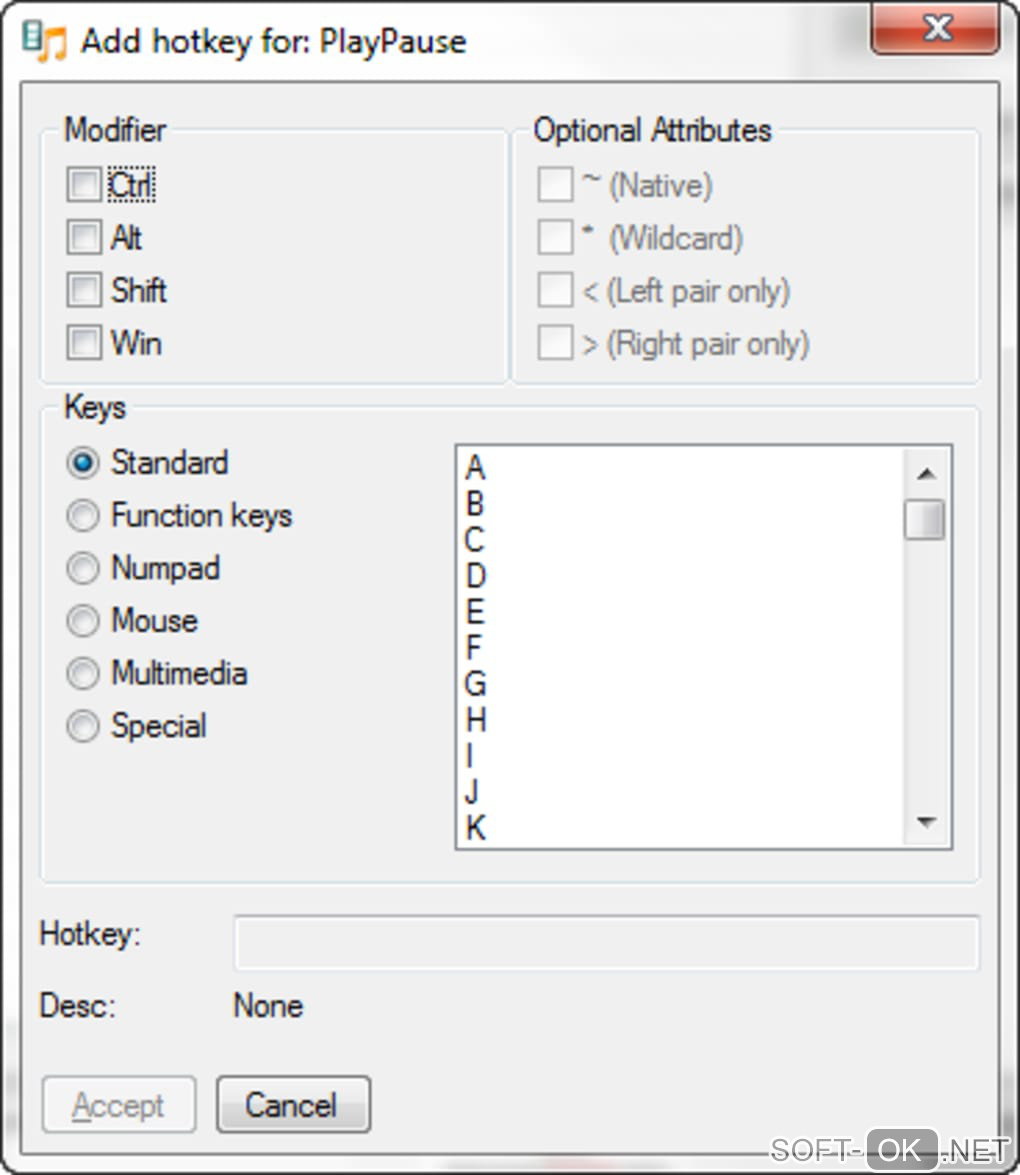Tick the Win modifier checkbox
This screenshot has width=1020, height=1175.
pyautogui.click(x=84, y=344)
